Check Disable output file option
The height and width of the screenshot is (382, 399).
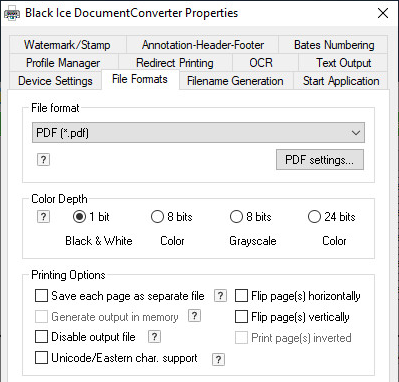[41, 337]
